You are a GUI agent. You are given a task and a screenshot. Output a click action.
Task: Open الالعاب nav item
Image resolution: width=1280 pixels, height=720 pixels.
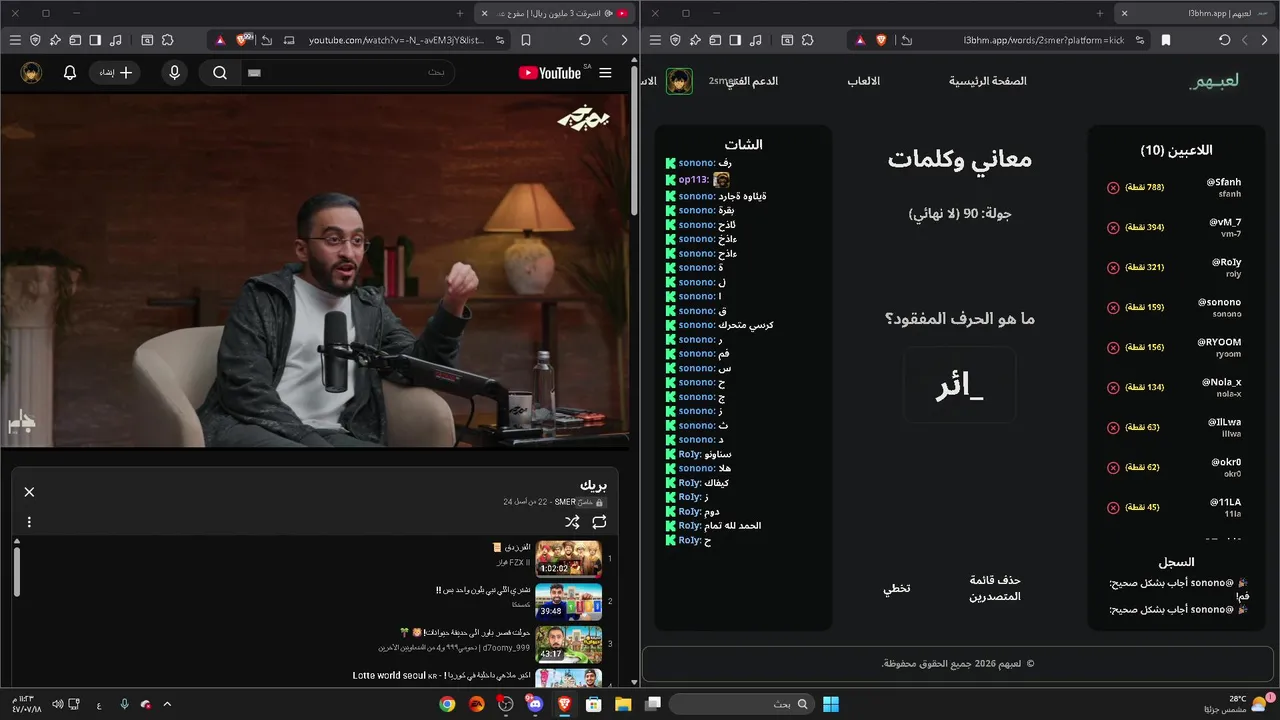coord(864,81)
